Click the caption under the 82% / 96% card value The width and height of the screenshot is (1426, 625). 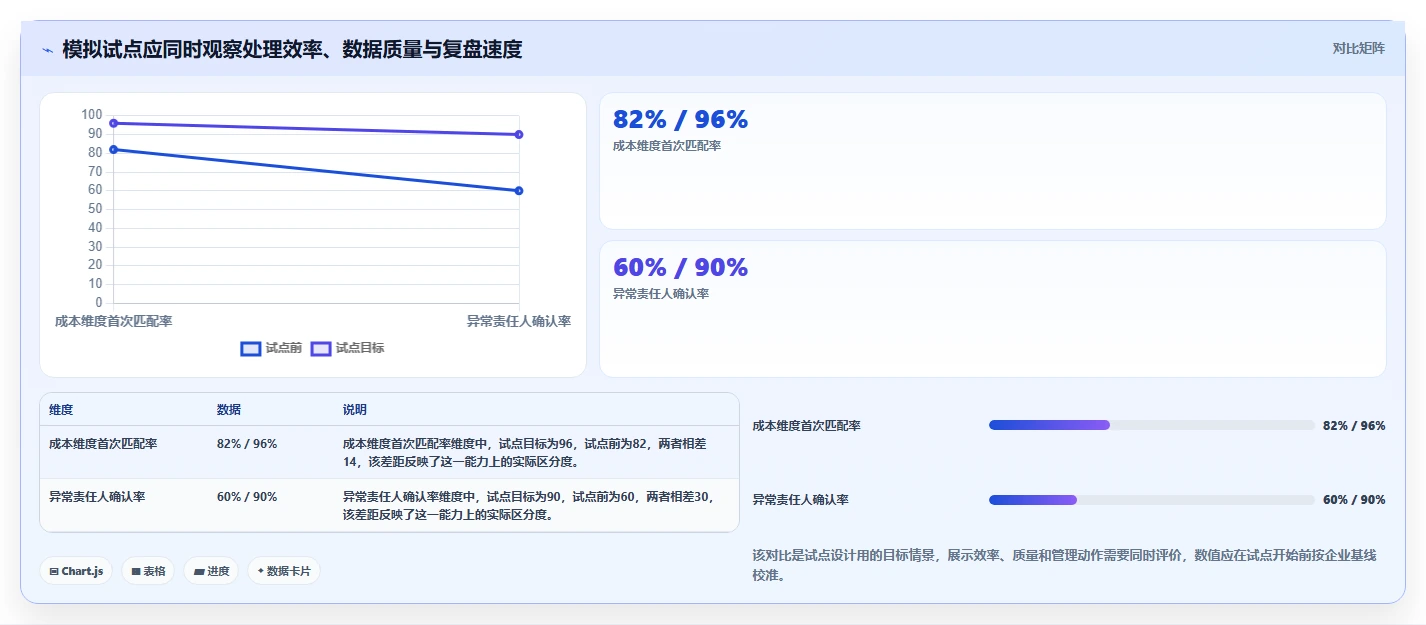pyautogui.click(x=667, y=146)
